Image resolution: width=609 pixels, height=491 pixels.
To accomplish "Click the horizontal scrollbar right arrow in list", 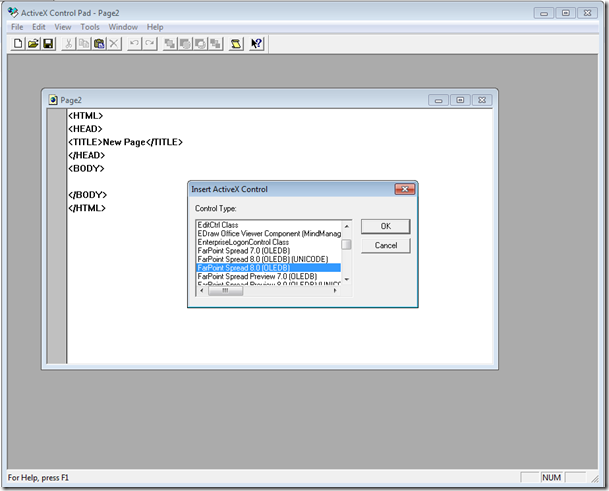I will click(x=336, y=290).
